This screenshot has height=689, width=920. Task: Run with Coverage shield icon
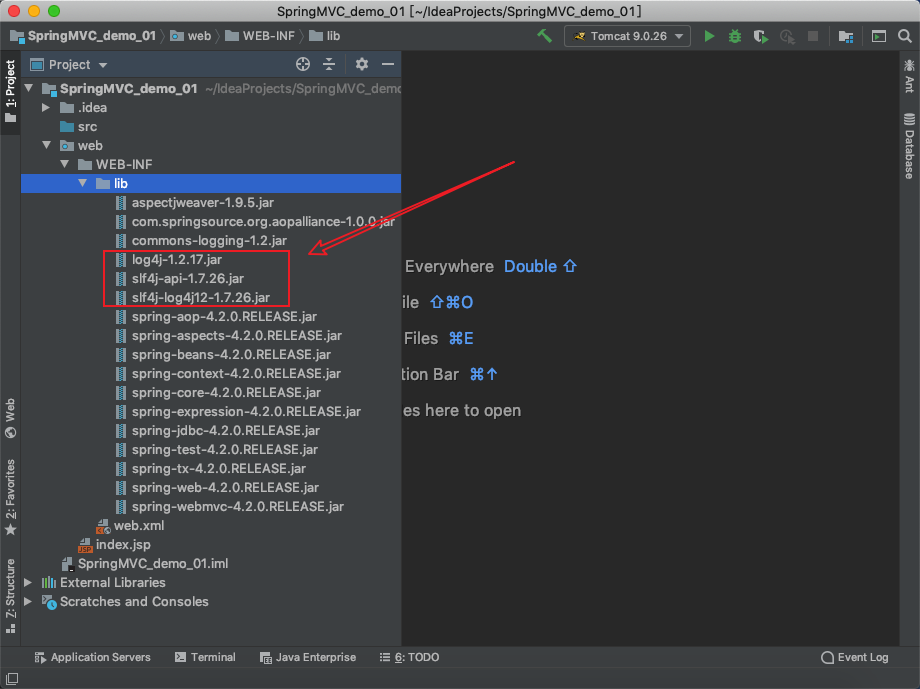tap(761, 36)
